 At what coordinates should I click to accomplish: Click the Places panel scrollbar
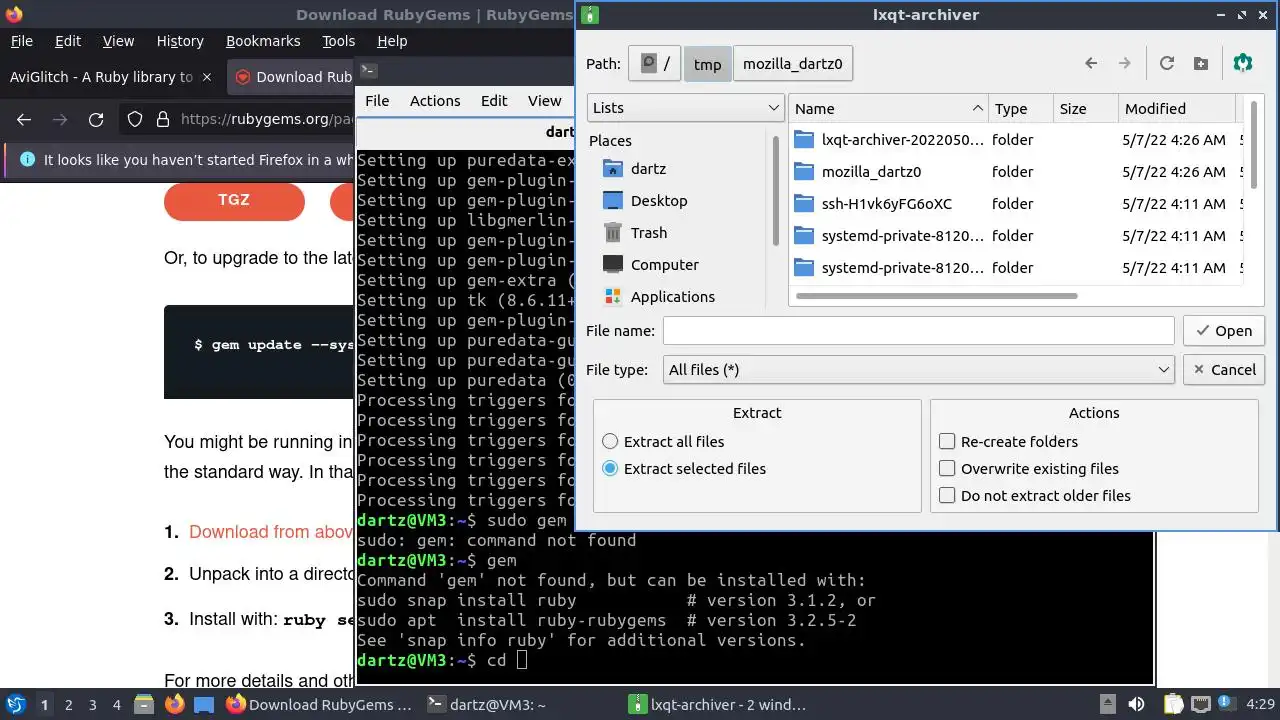(x=776, y=190)
